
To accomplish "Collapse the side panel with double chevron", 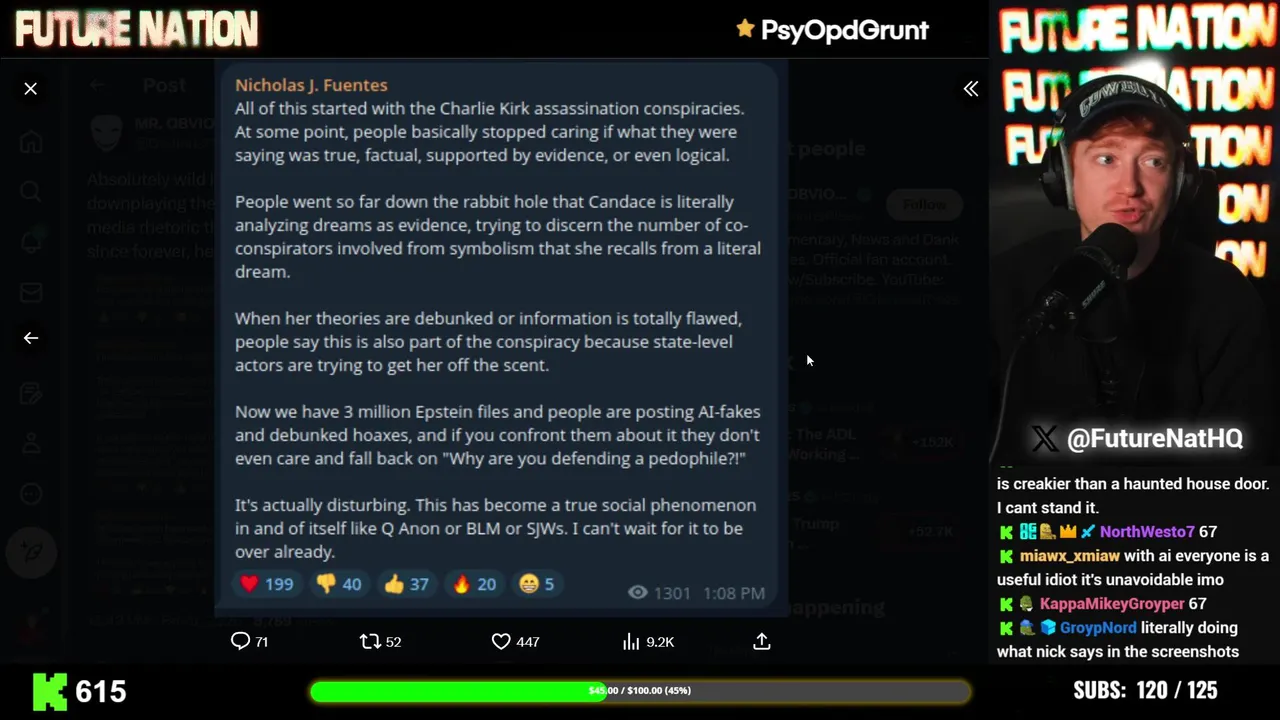I will click(x=971, y=89).
